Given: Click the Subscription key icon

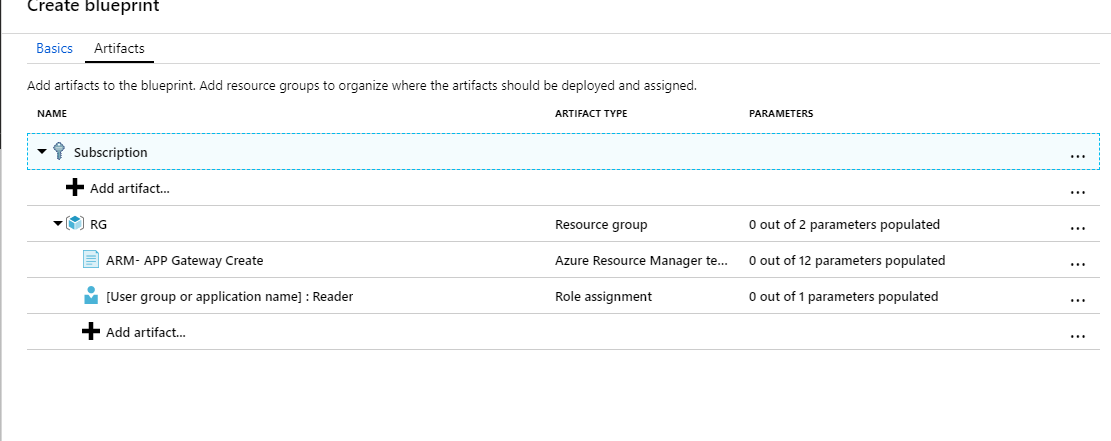Looking at the screenshot, I should [x=58, y=152].
